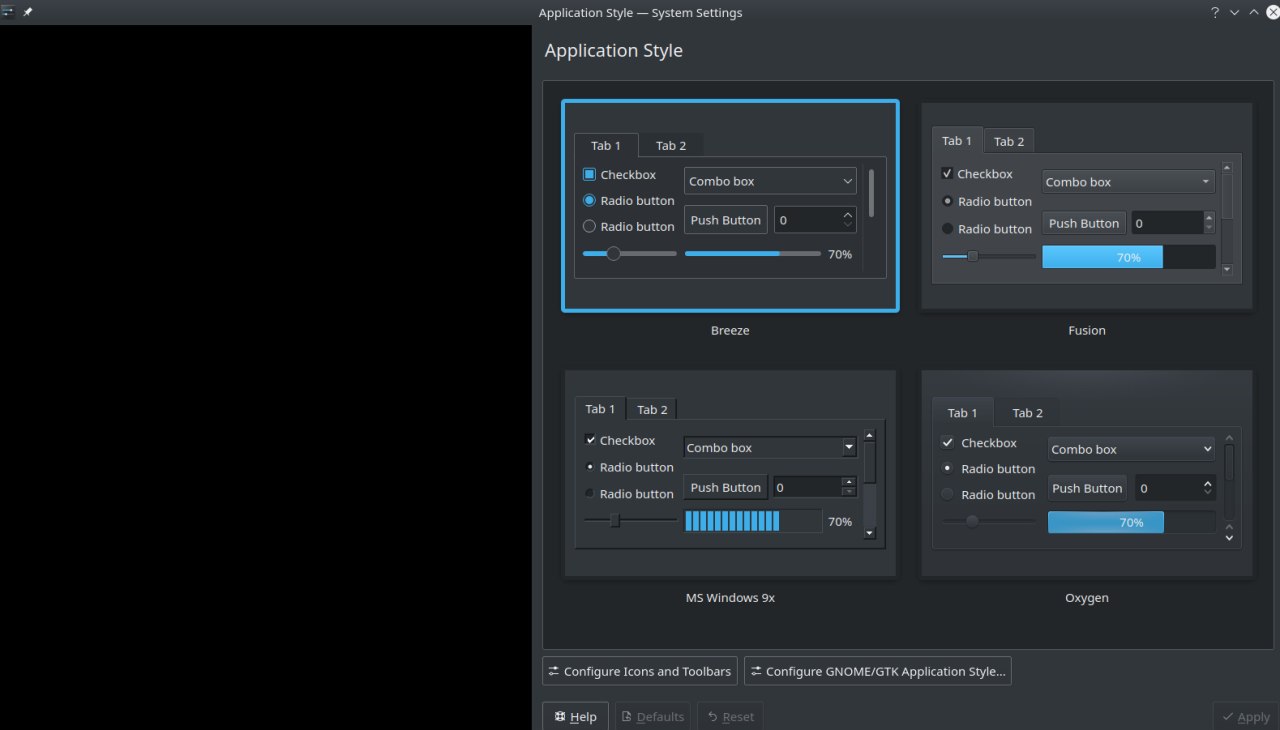Open Combo box in MS Windows 9x preview
This screenshot has height=730, width=1280.
tap(770, 448)
